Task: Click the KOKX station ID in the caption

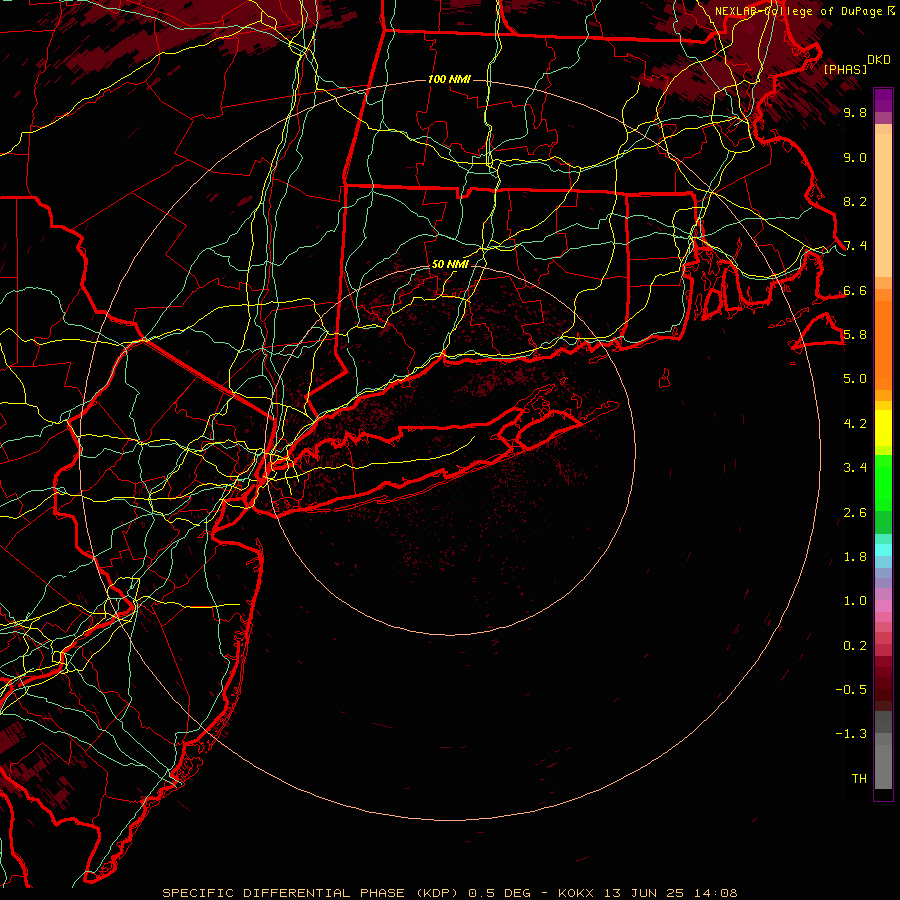Action: (x=577, y=893)
